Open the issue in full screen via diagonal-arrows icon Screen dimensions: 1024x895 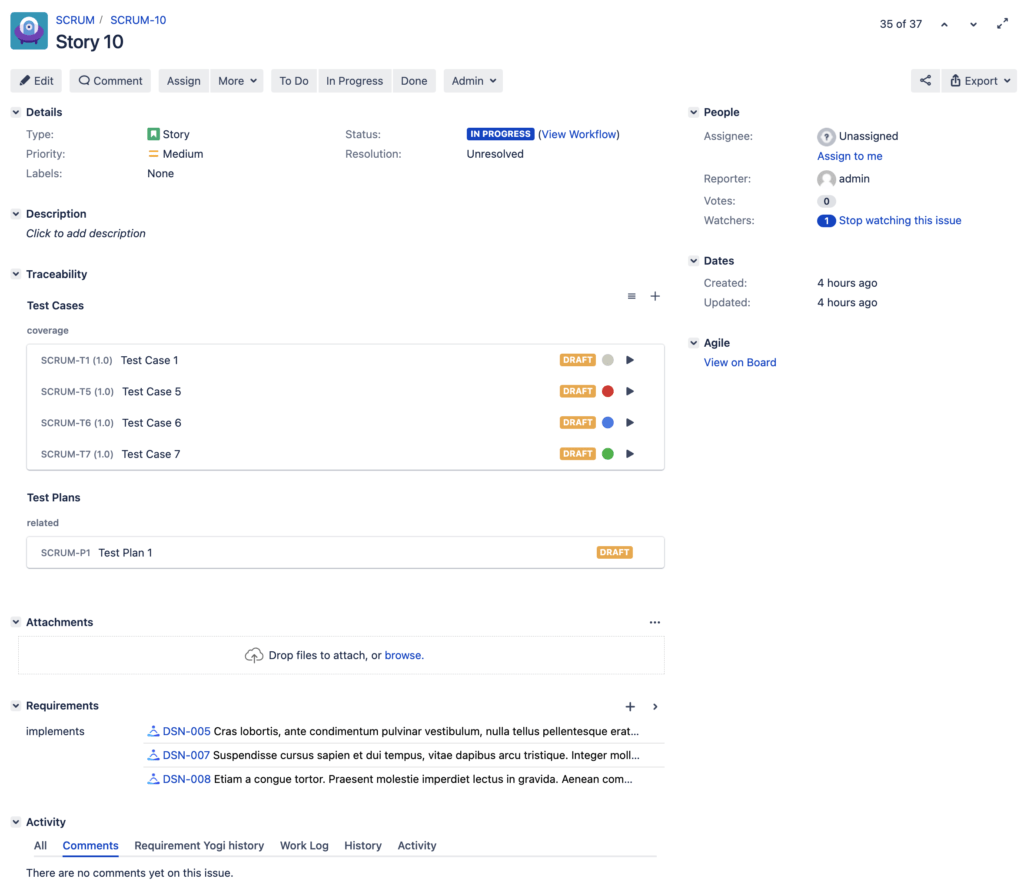[1003, 22]
